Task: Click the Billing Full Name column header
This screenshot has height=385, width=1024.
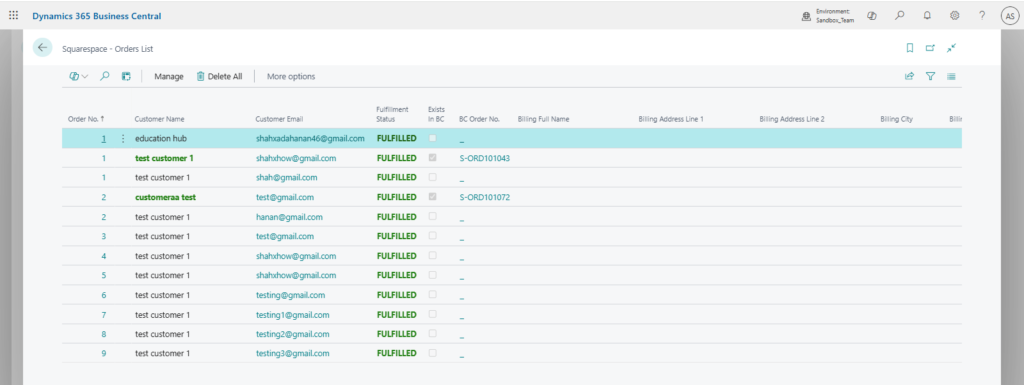Action: 543,119
